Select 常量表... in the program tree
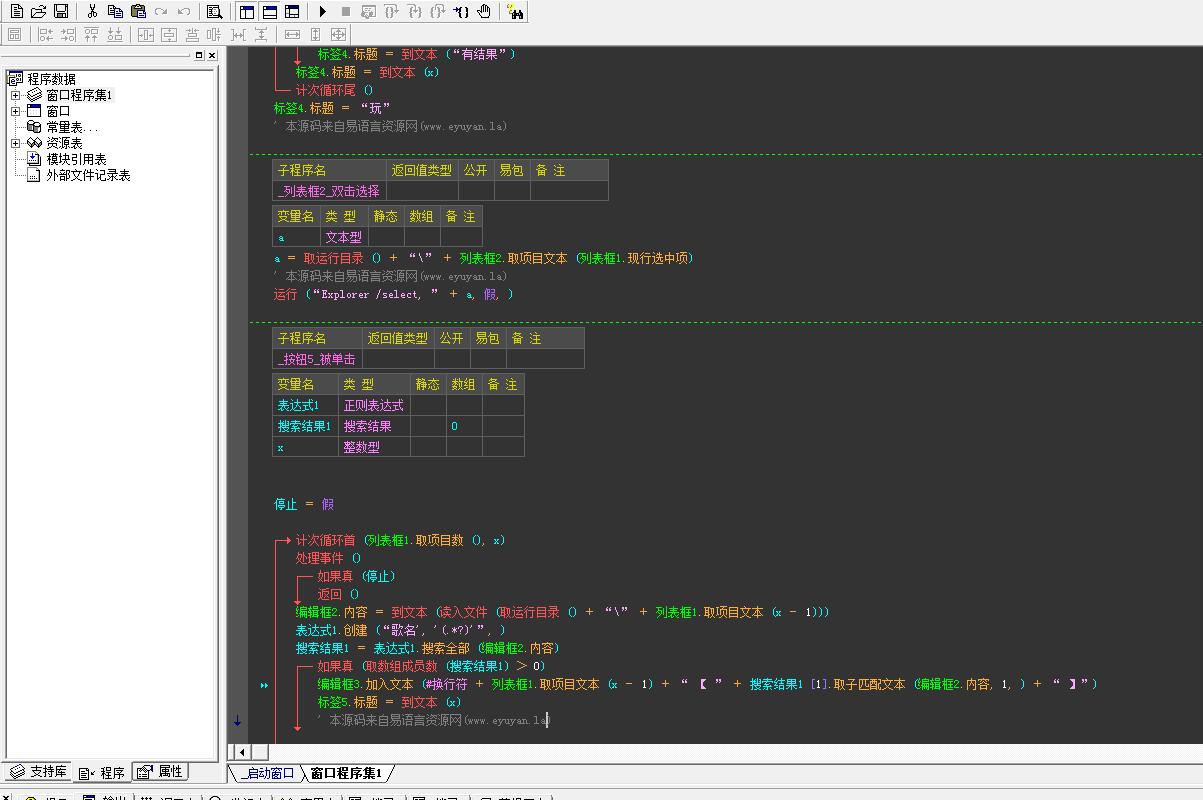 tap(72, 127)
